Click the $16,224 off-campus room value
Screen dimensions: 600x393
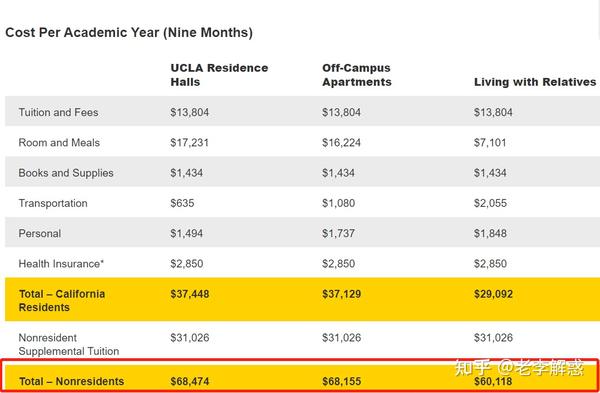pos(341,142)
